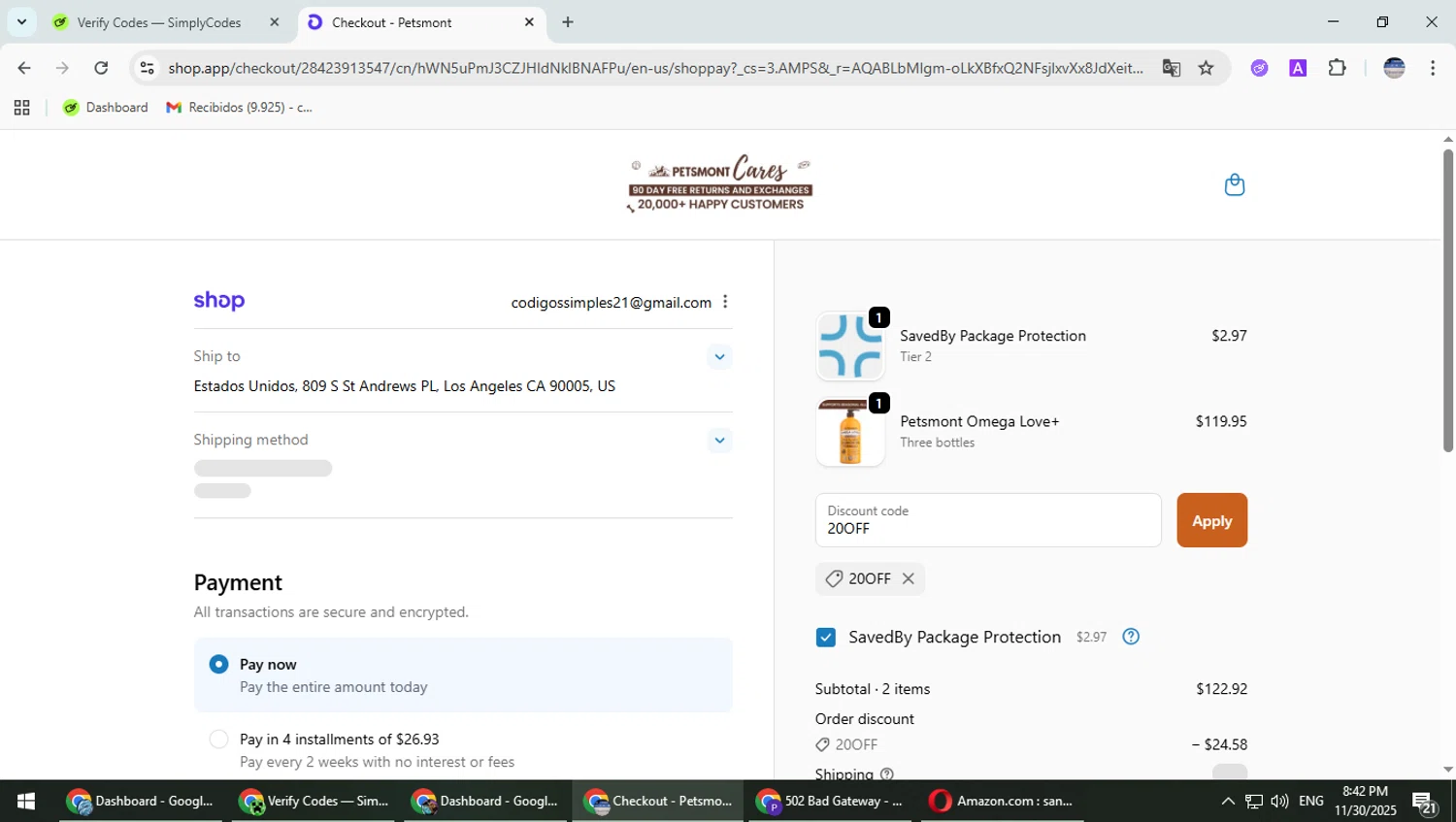Screen dimensions: 1456x822
Task: Open the notification center icon
Action: [1424, 802]
